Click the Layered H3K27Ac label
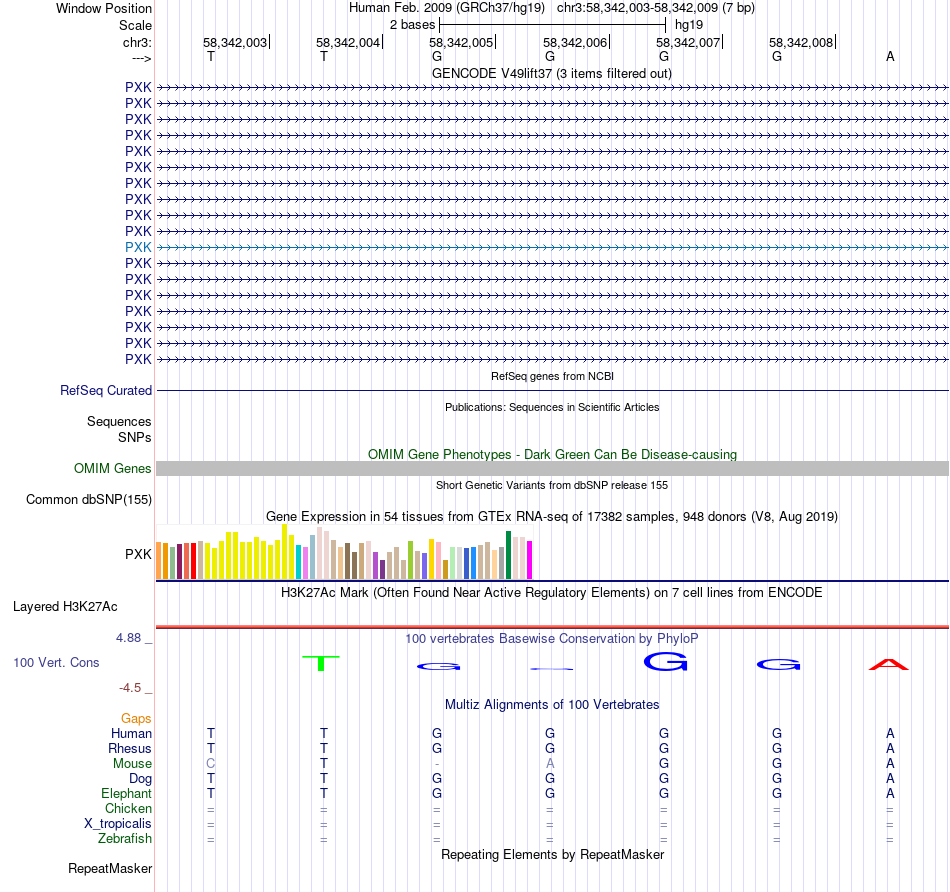 [x=65, y=607]
